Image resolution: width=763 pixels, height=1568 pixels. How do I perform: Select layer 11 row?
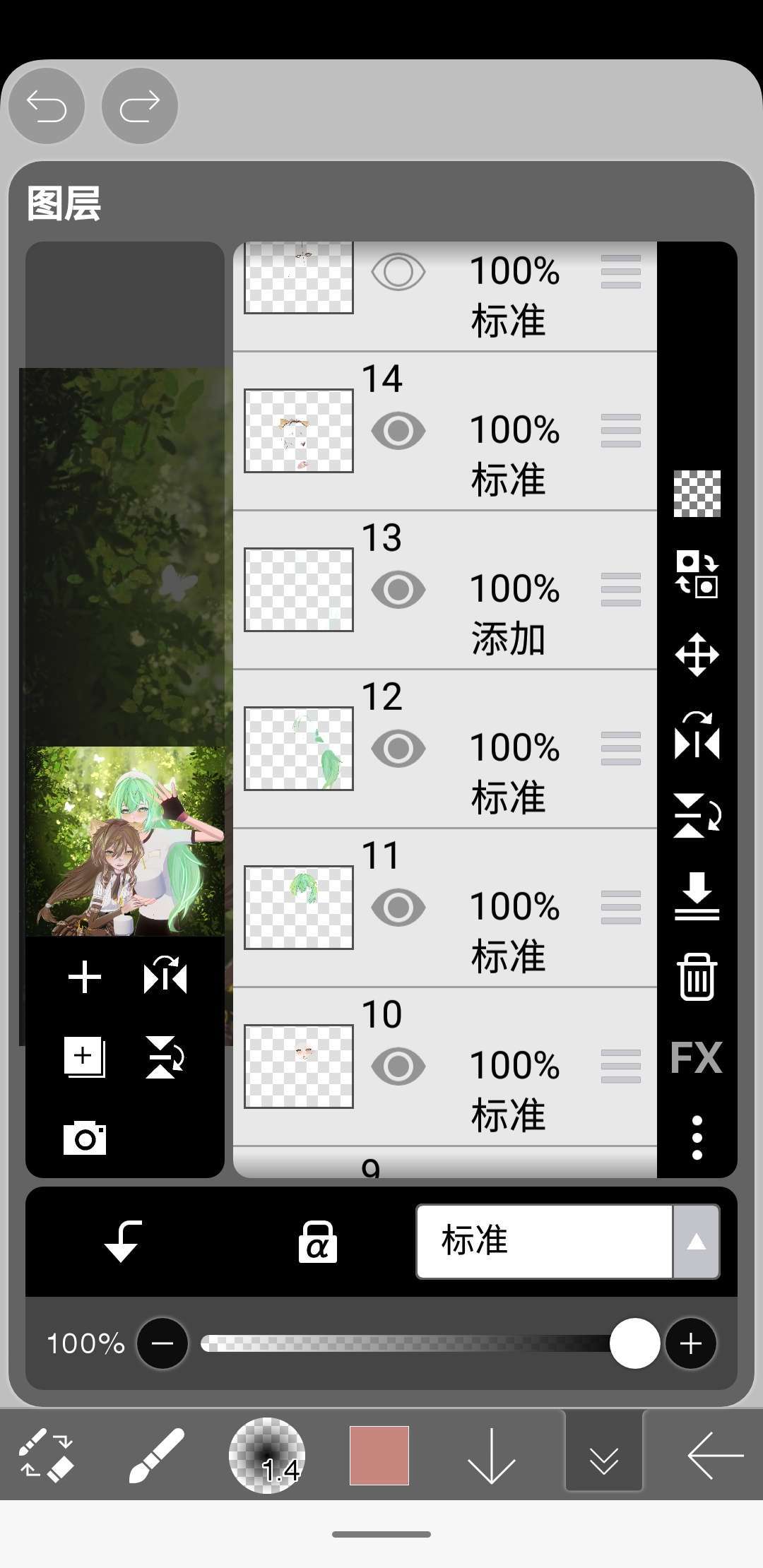click(x=445, y=908)
